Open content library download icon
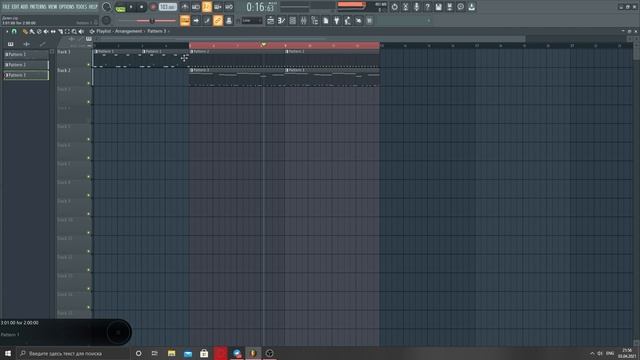 pos(471,7)
